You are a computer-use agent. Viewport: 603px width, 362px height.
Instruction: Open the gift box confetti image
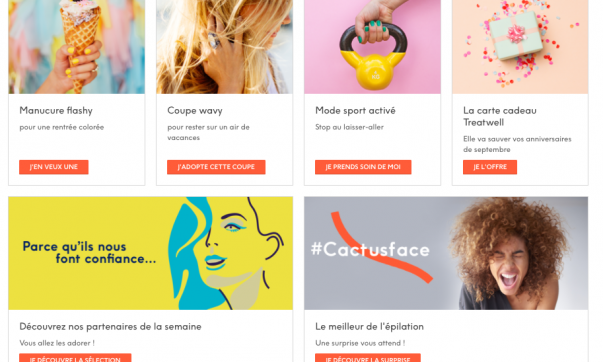tap(520, 47)
